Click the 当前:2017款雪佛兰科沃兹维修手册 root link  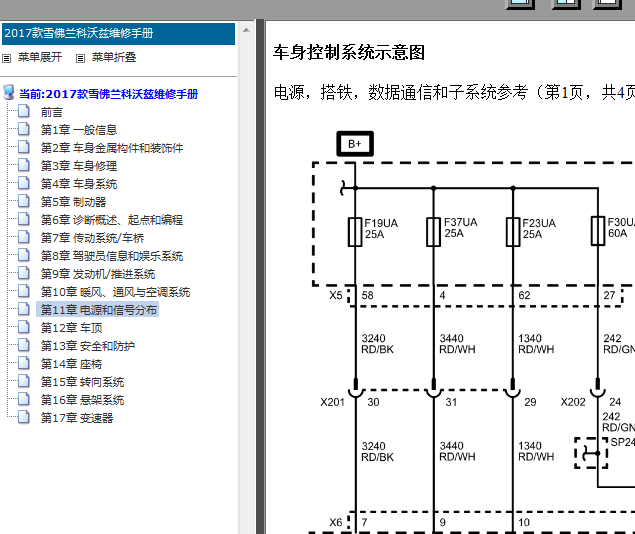coord(109,94)
